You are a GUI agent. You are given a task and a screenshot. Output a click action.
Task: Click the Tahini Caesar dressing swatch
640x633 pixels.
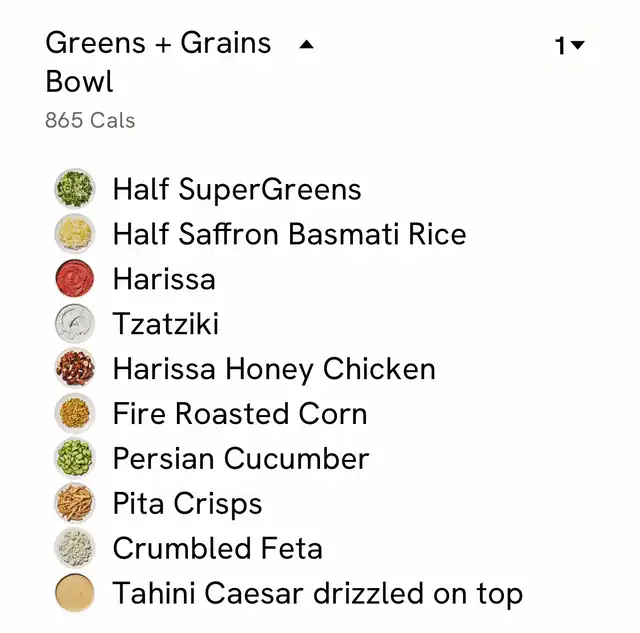click(x=75, y=593)
